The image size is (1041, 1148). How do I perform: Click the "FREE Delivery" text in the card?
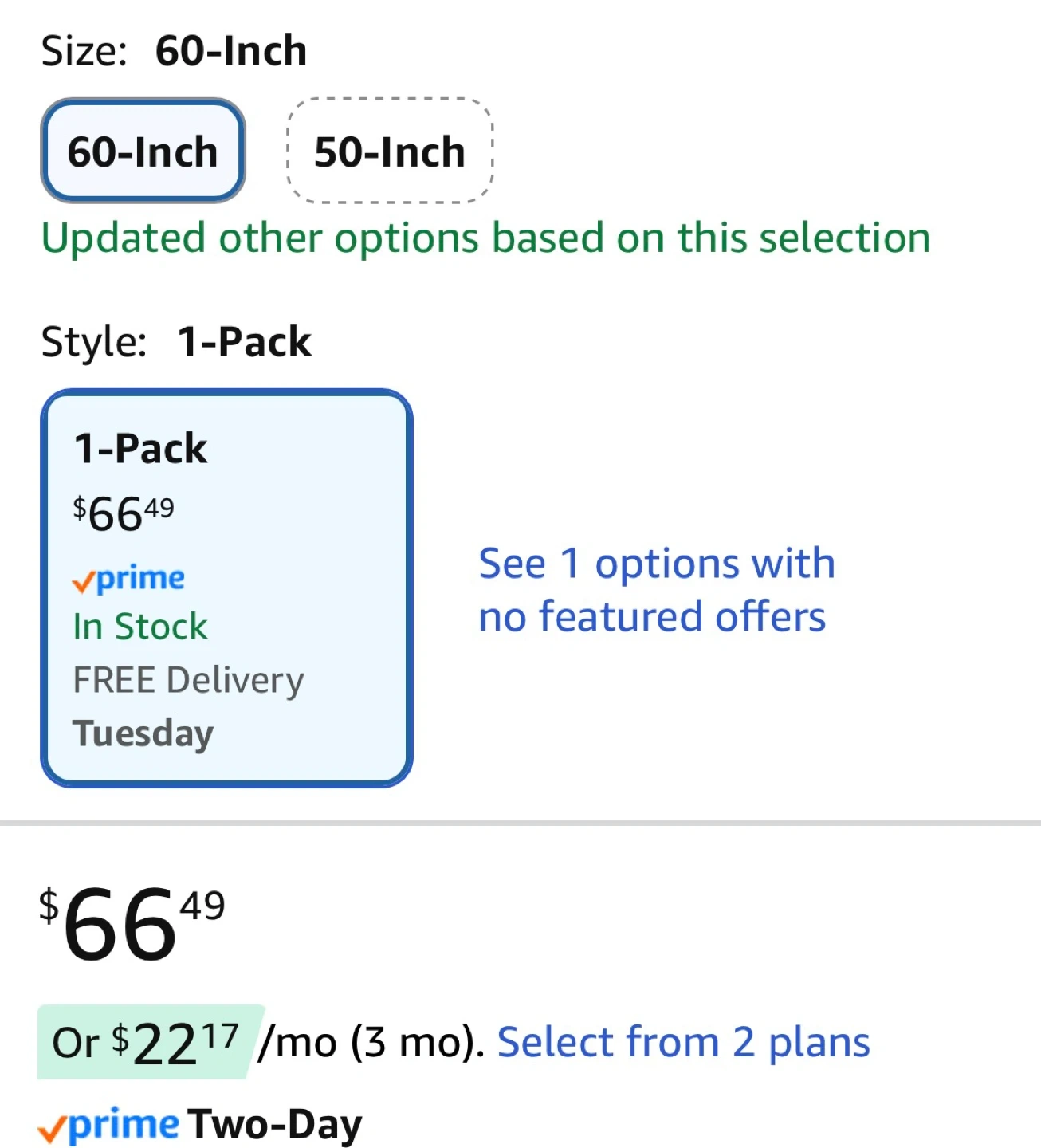click(188, 680)
